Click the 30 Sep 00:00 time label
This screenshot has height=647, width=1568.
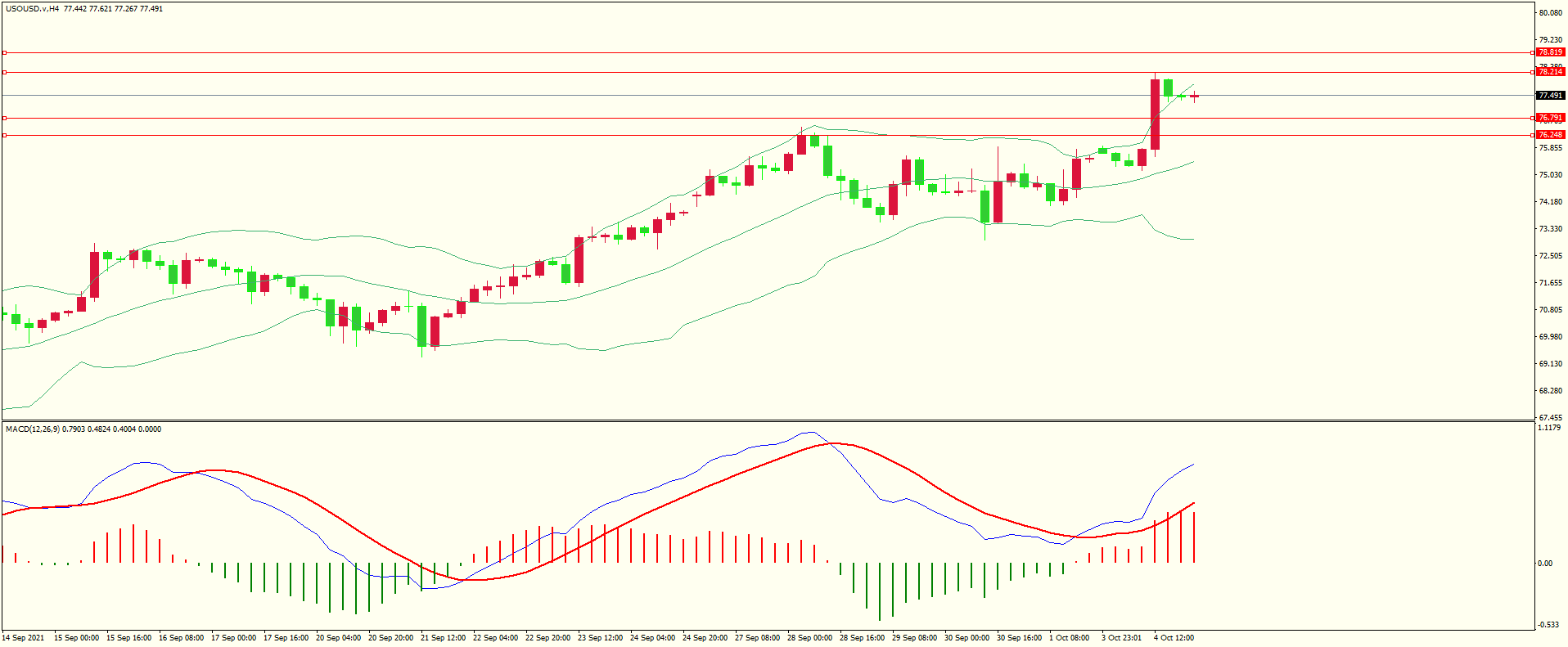point(967,638)
